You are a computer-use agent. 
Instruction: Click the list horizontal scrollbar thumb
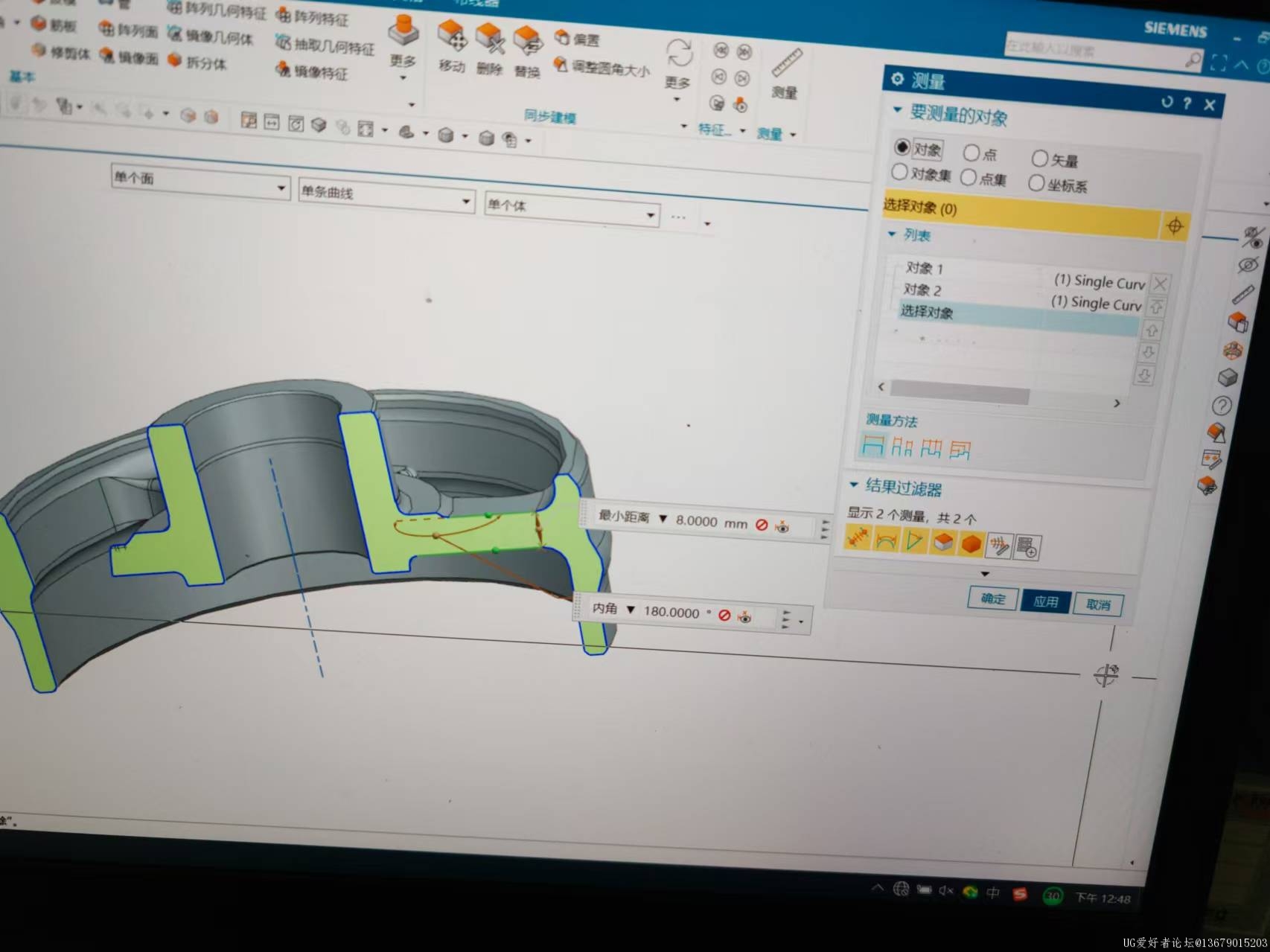pyautogui.click(x=960, y=392)
